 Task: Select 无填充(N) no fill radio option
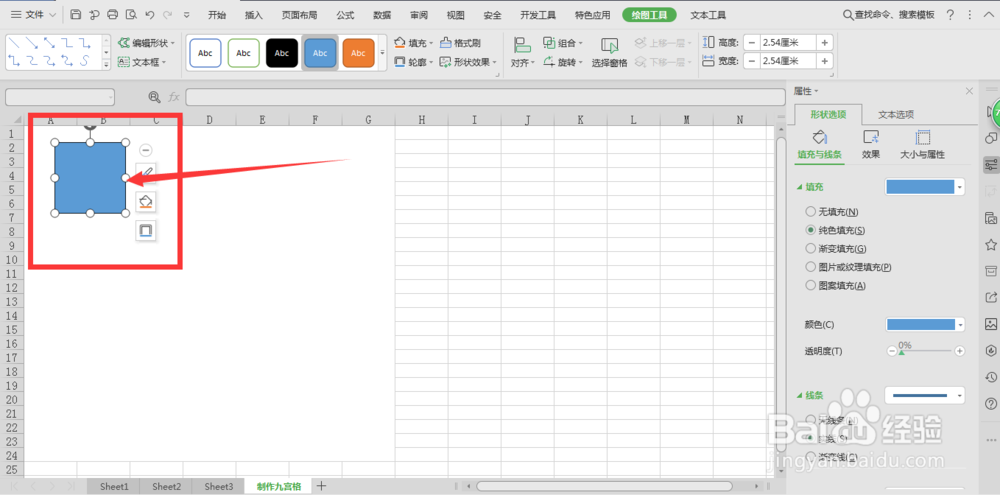pyautogui.click(x=811, y=211)
